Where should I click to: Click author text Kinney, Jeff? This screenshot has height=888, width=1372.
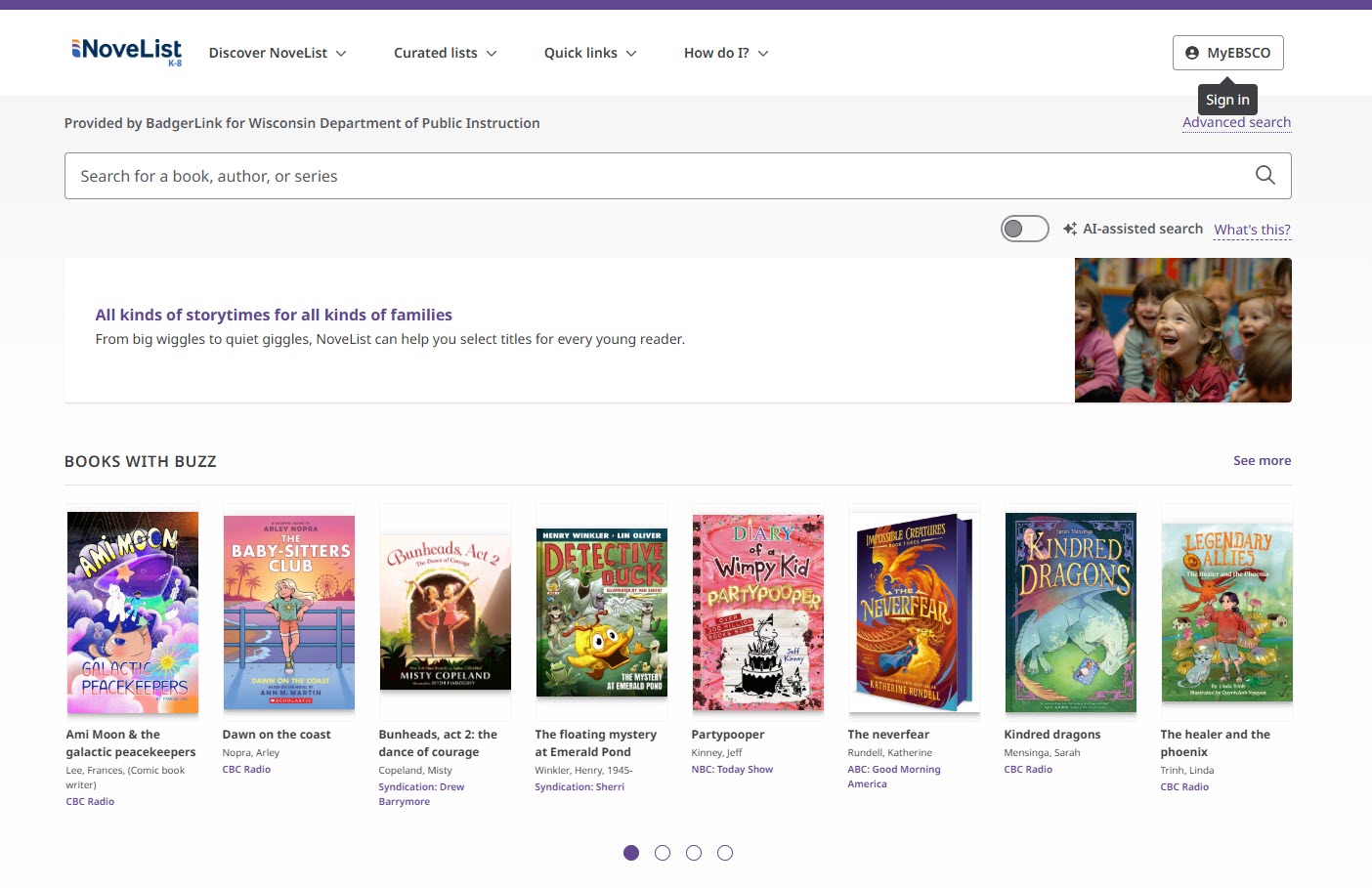point(716,753)
